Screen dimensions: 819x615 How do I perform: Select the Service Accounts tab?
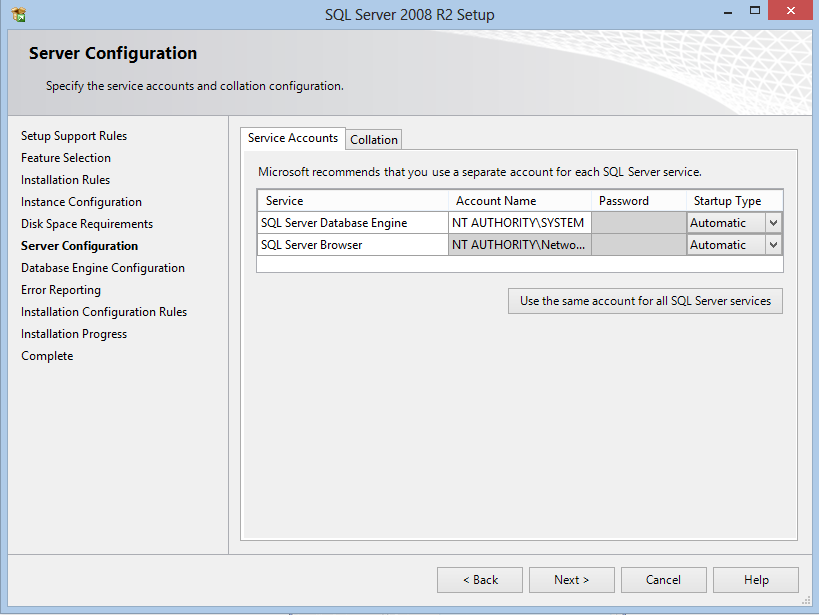(292, 138)
